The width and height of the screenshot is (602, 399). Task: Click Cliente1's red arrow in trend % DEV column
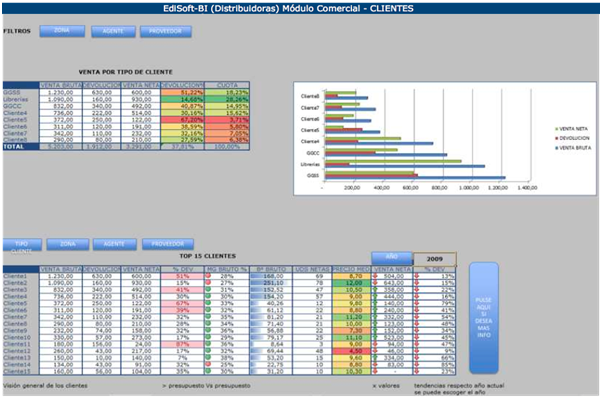pos(417,276)
